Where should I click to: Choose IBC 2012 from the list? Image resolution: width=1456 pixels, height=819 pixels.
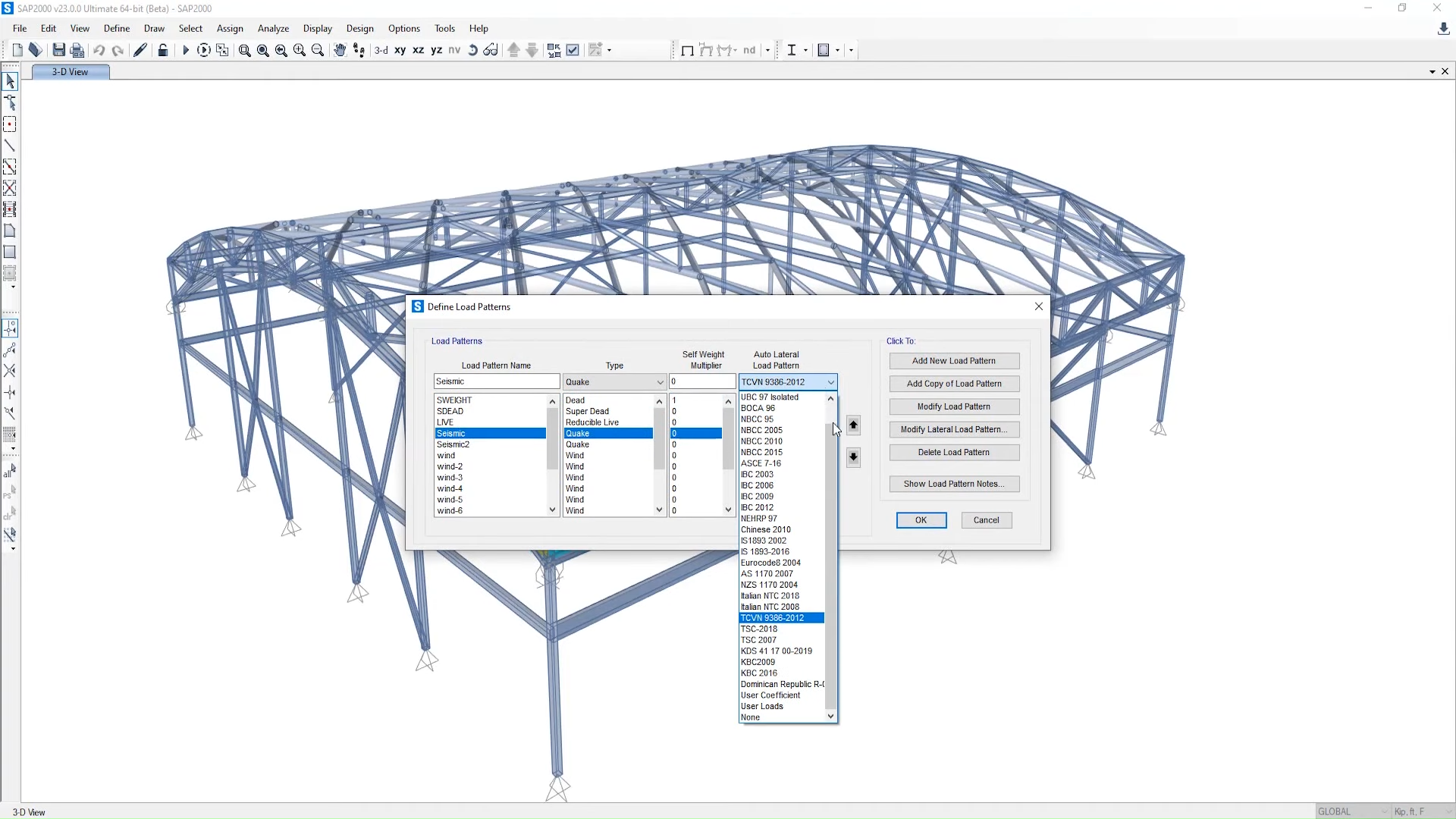click(x=781, y=507)
